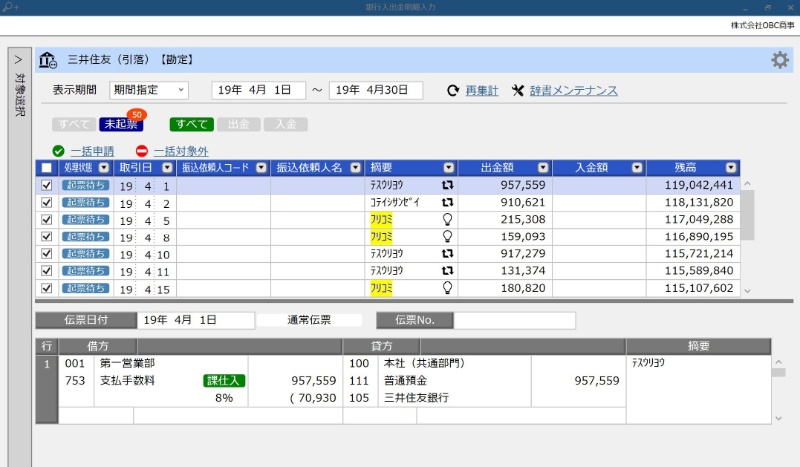Uncheck the checkbox for the 917,279 row
Viewport: 800px width, 467px height.
click(x=46, y=254)
